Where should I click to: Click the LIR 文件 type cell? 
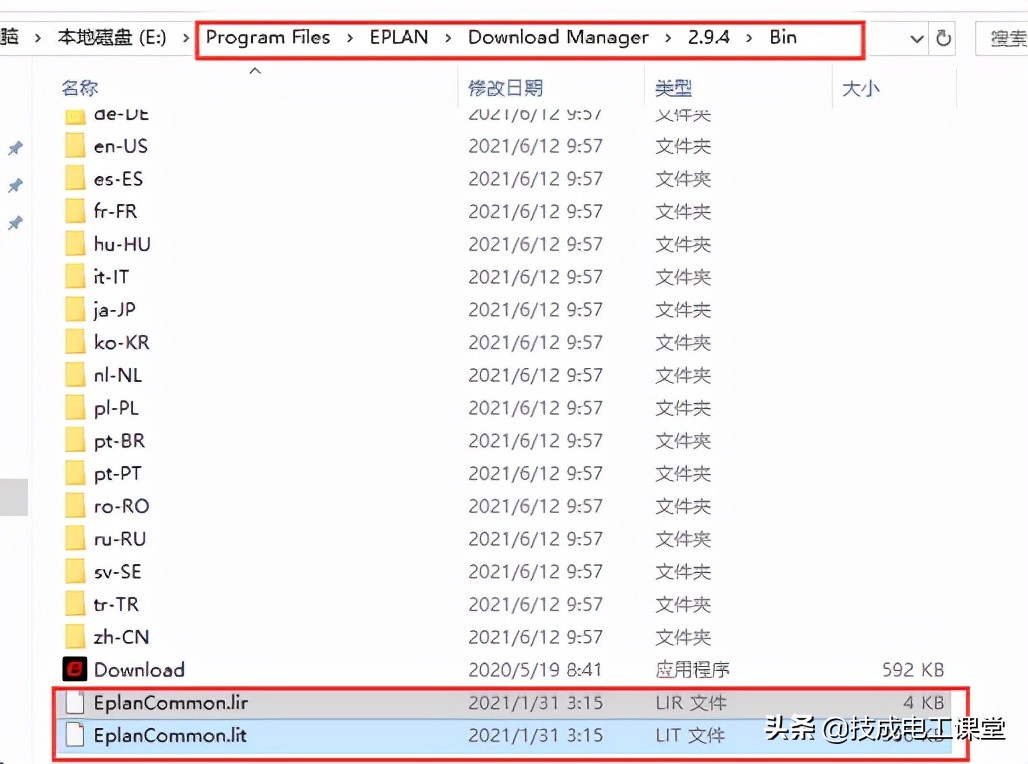pos(691,703)
